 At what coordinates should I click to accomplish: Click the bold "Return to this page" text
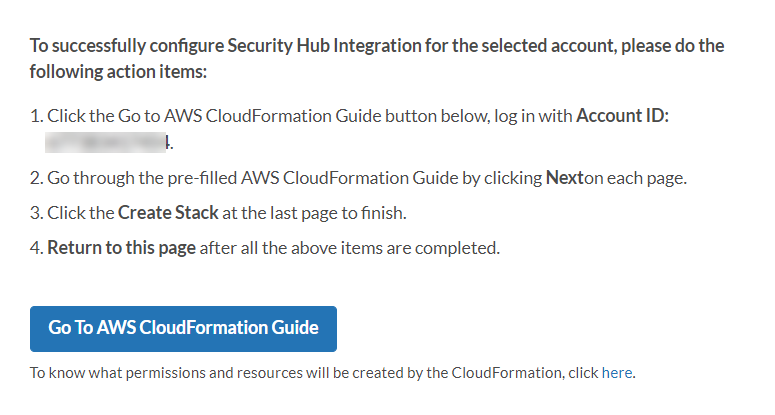click(x=121, y=247)
